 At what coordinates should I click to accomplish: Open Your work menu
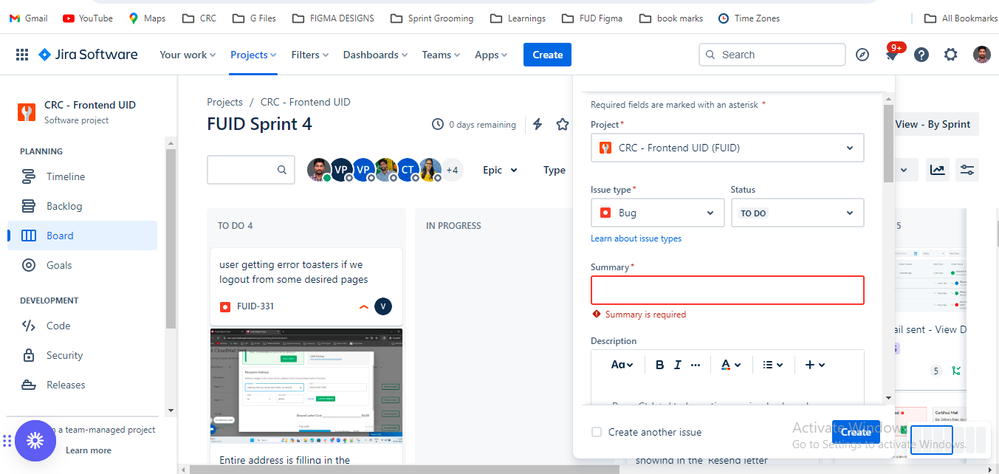click(x=187, y=55)
